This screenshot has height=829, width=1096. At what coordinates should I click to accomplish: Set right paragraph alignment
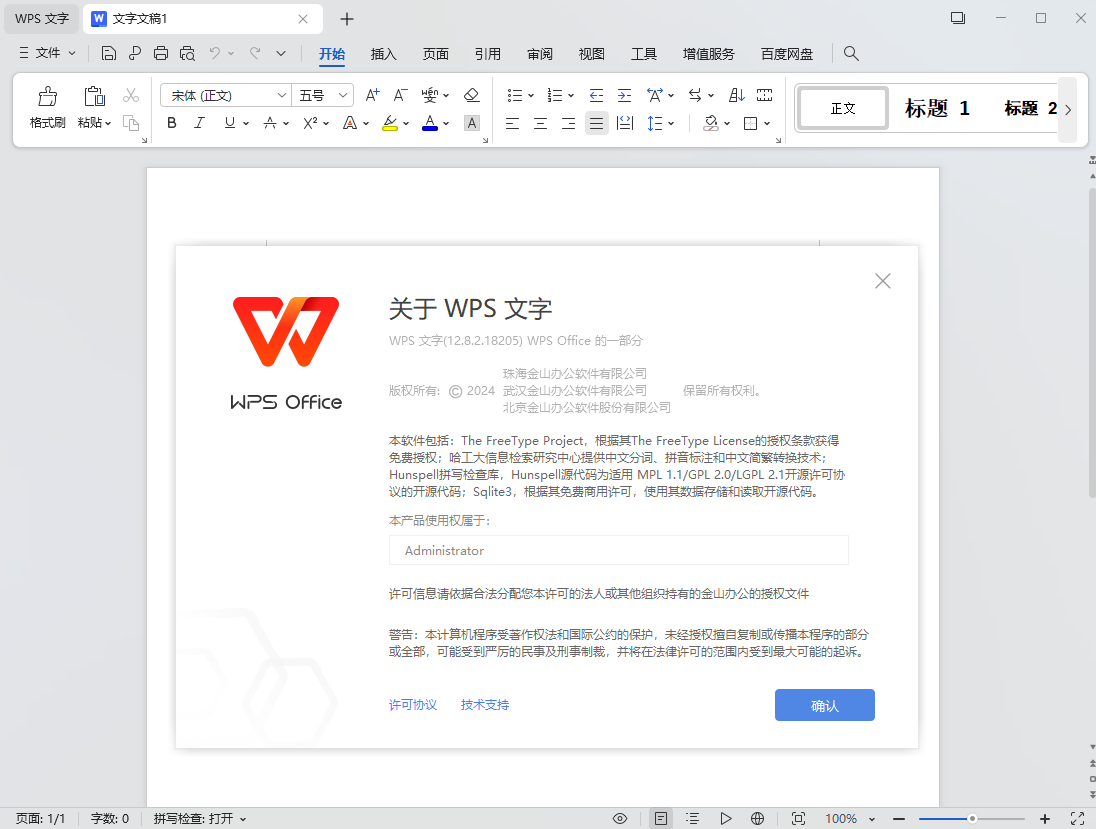[568, 124]
